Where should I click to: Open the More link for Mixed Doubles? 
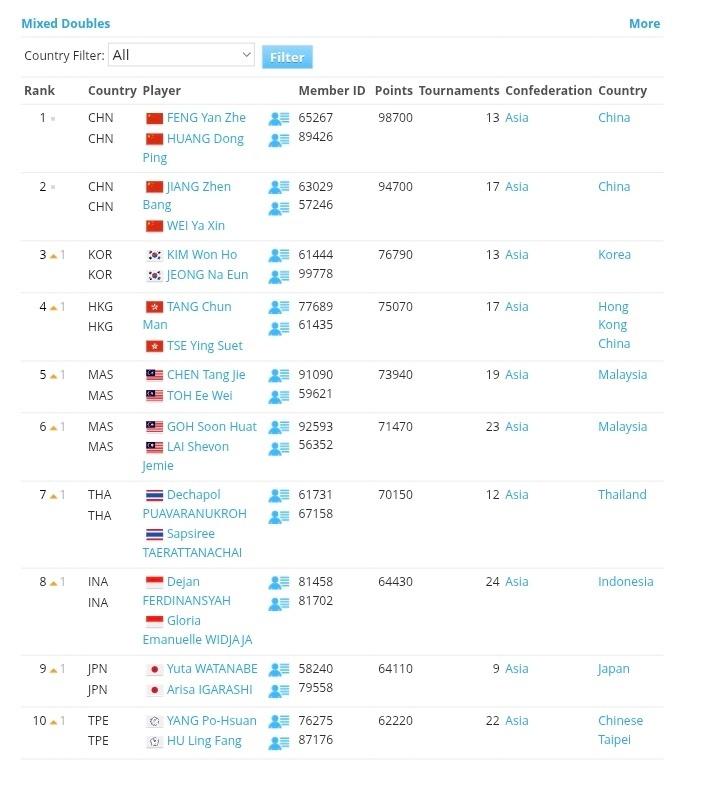pos(644,24)
